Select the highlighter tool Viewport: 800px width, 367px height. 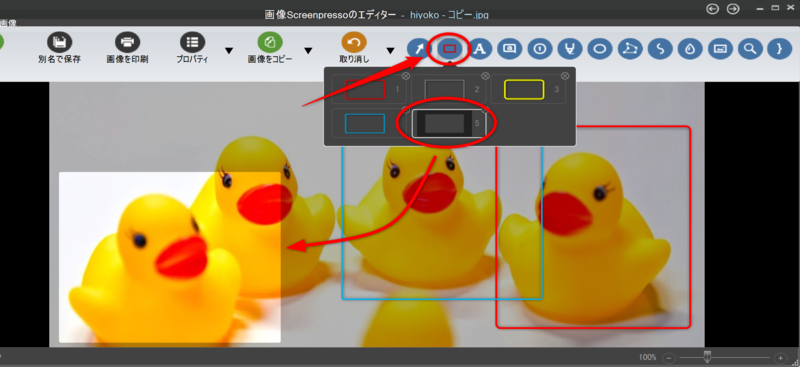[x=570, y=48]
